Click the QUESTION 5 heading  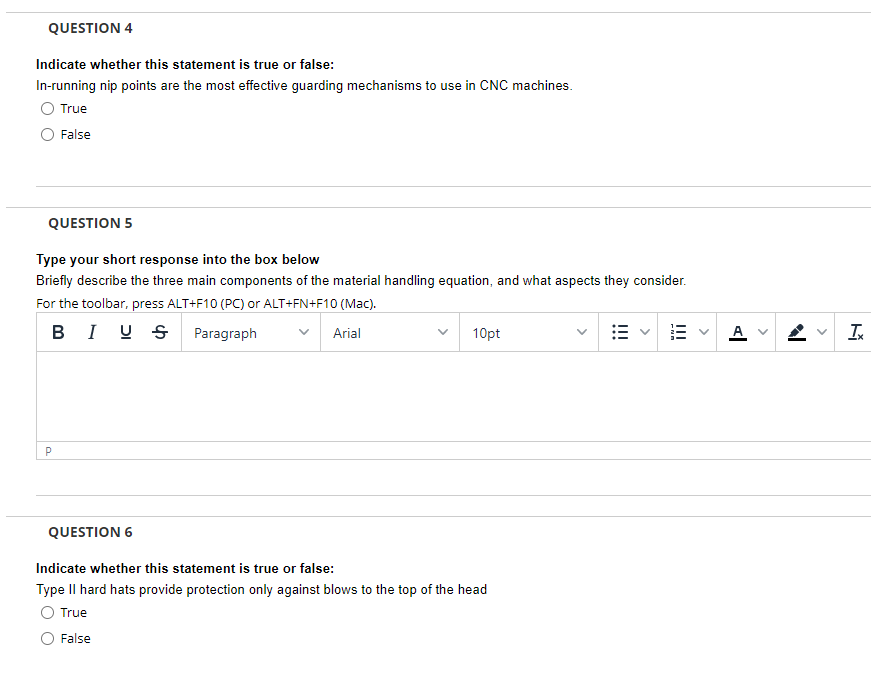coord(90,223)
